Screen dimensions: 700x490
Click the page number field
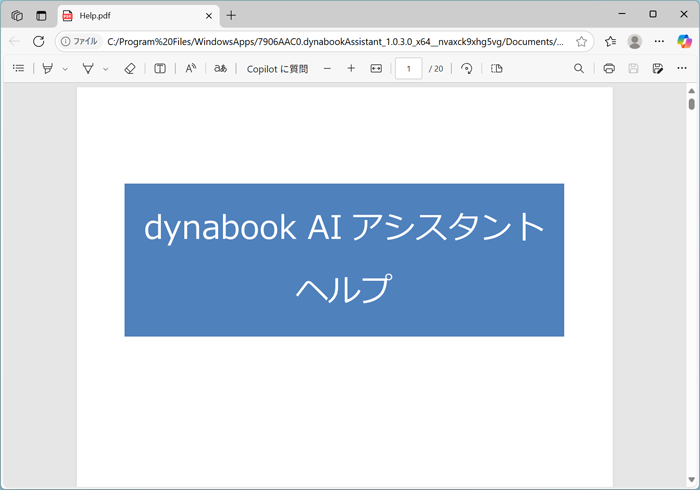point(408,69)
